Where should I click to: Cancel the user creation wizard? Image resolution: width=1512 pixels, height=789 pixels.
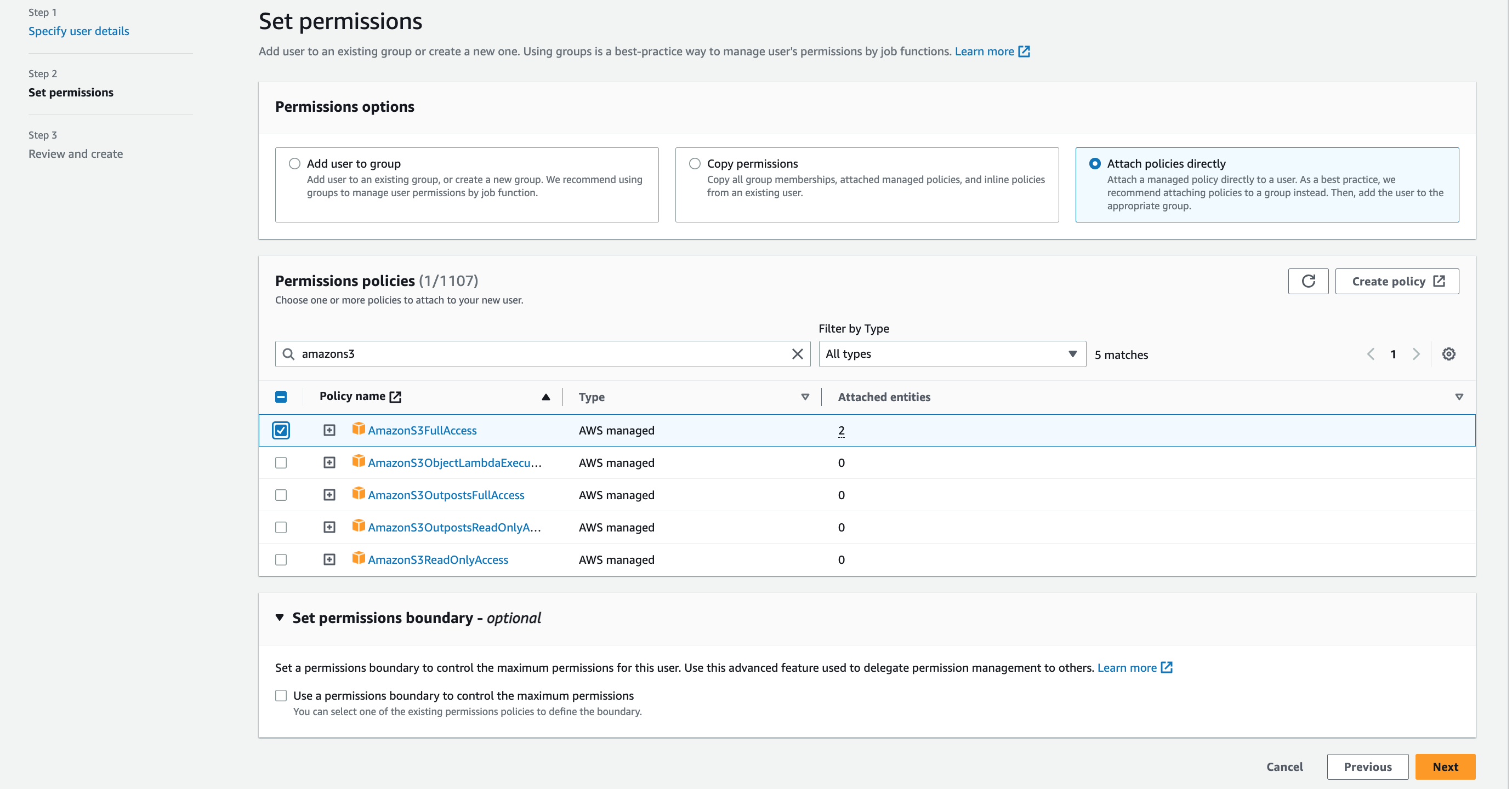[1284, 767]
